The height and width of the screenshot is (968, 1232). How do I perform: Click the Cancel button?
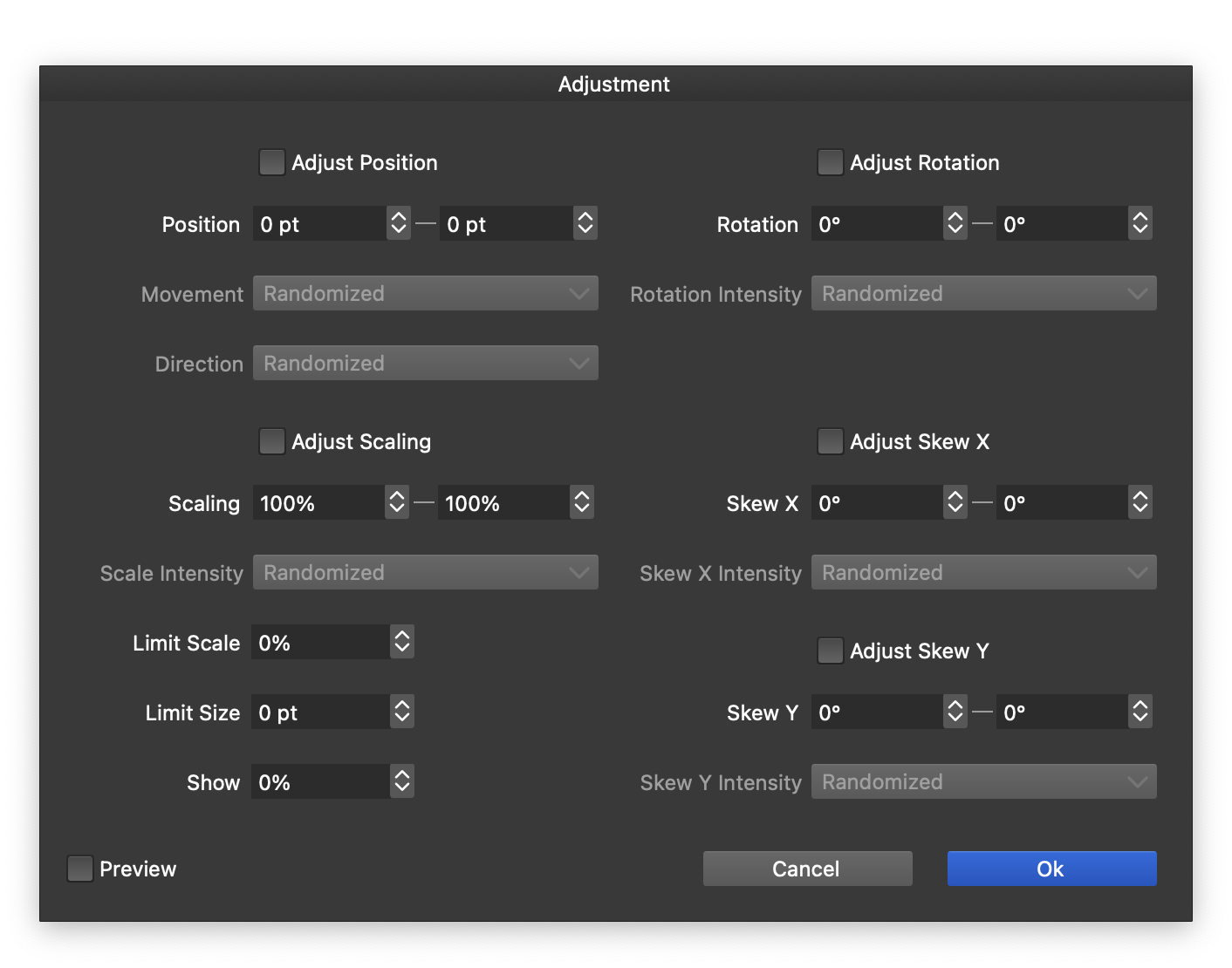pyautogui.click(x=807, y=869)
